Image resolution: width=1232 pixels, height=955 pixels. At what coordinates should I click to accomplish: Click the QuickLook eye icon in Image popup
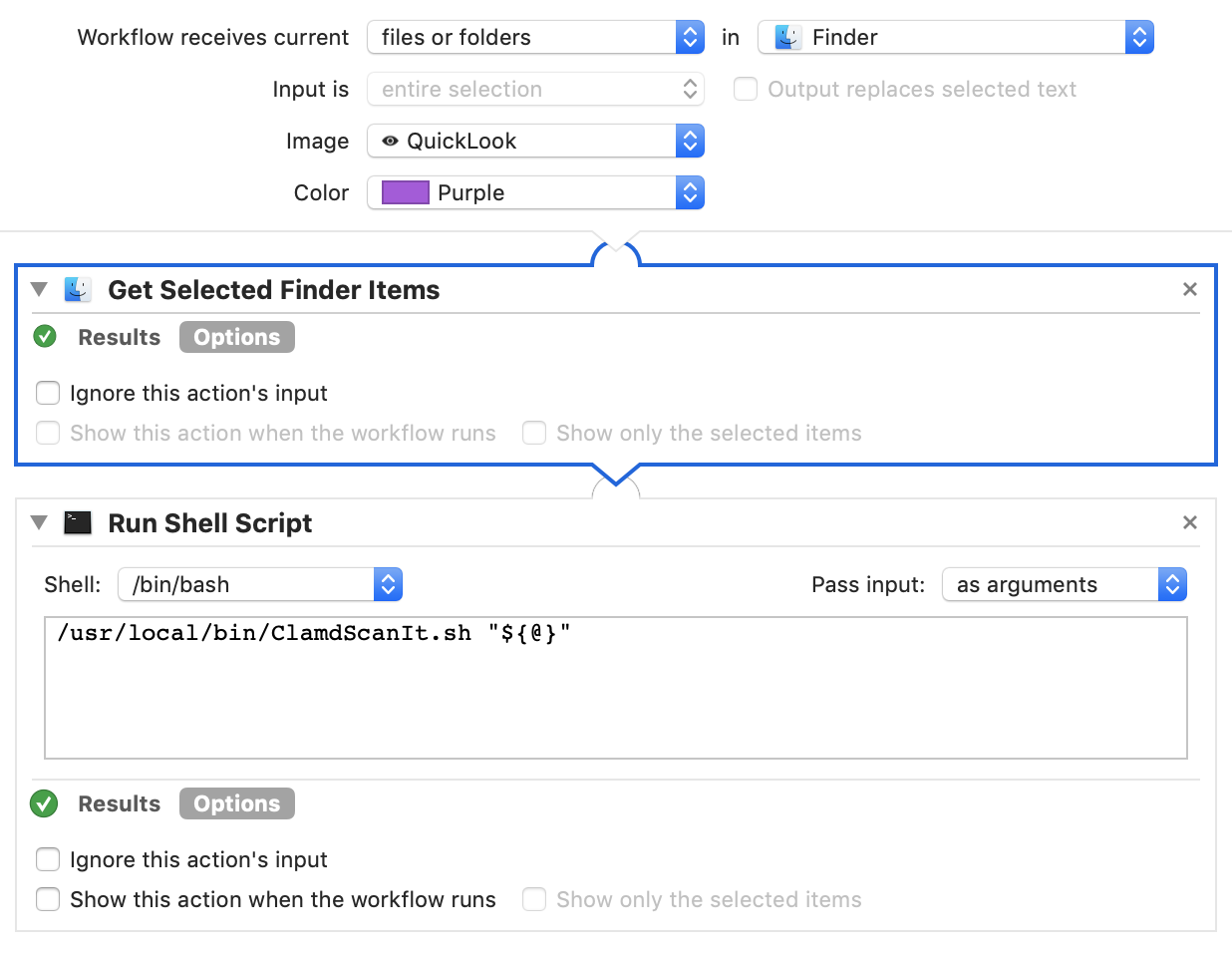coord(390,142)
